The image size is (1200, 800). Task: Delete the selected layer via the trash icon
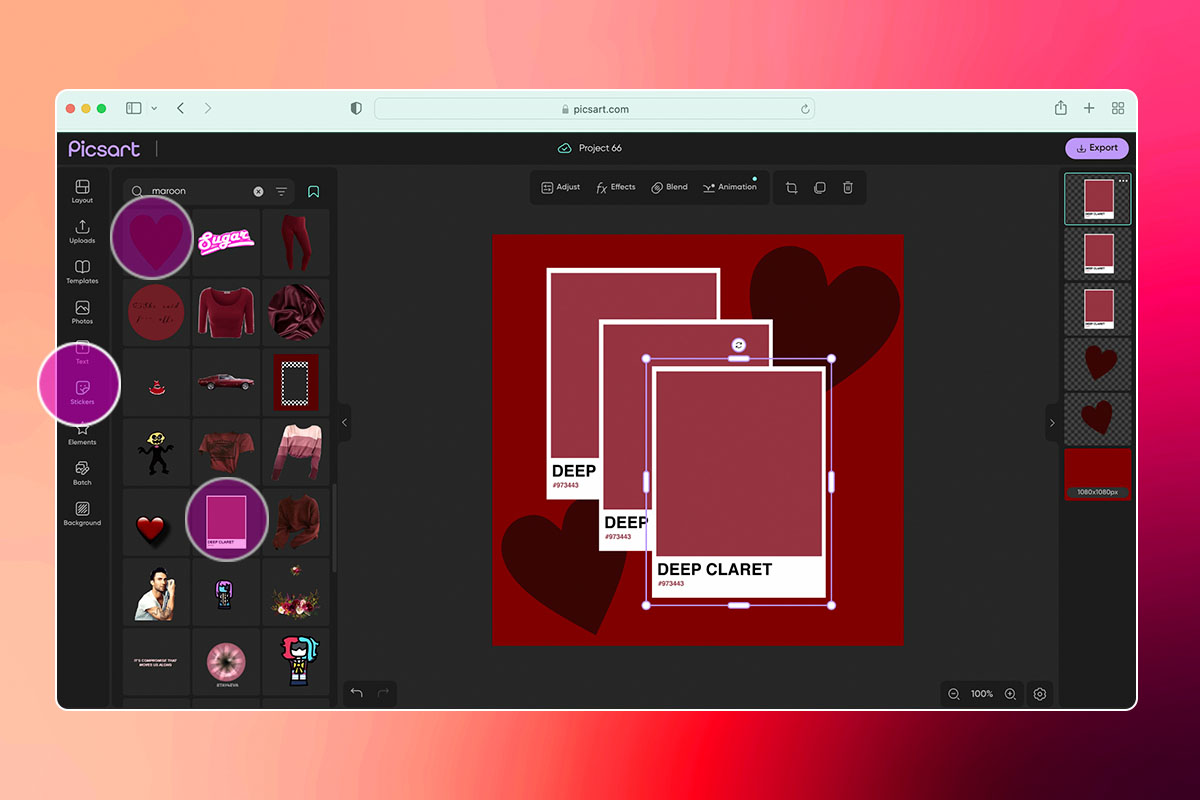tap(847, 187)
